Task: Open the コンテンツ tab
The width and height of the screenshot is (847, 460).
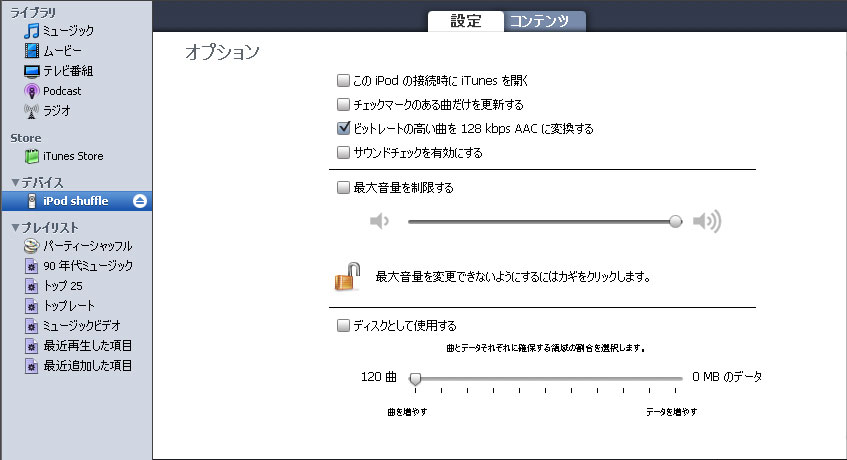Action: 544,21
